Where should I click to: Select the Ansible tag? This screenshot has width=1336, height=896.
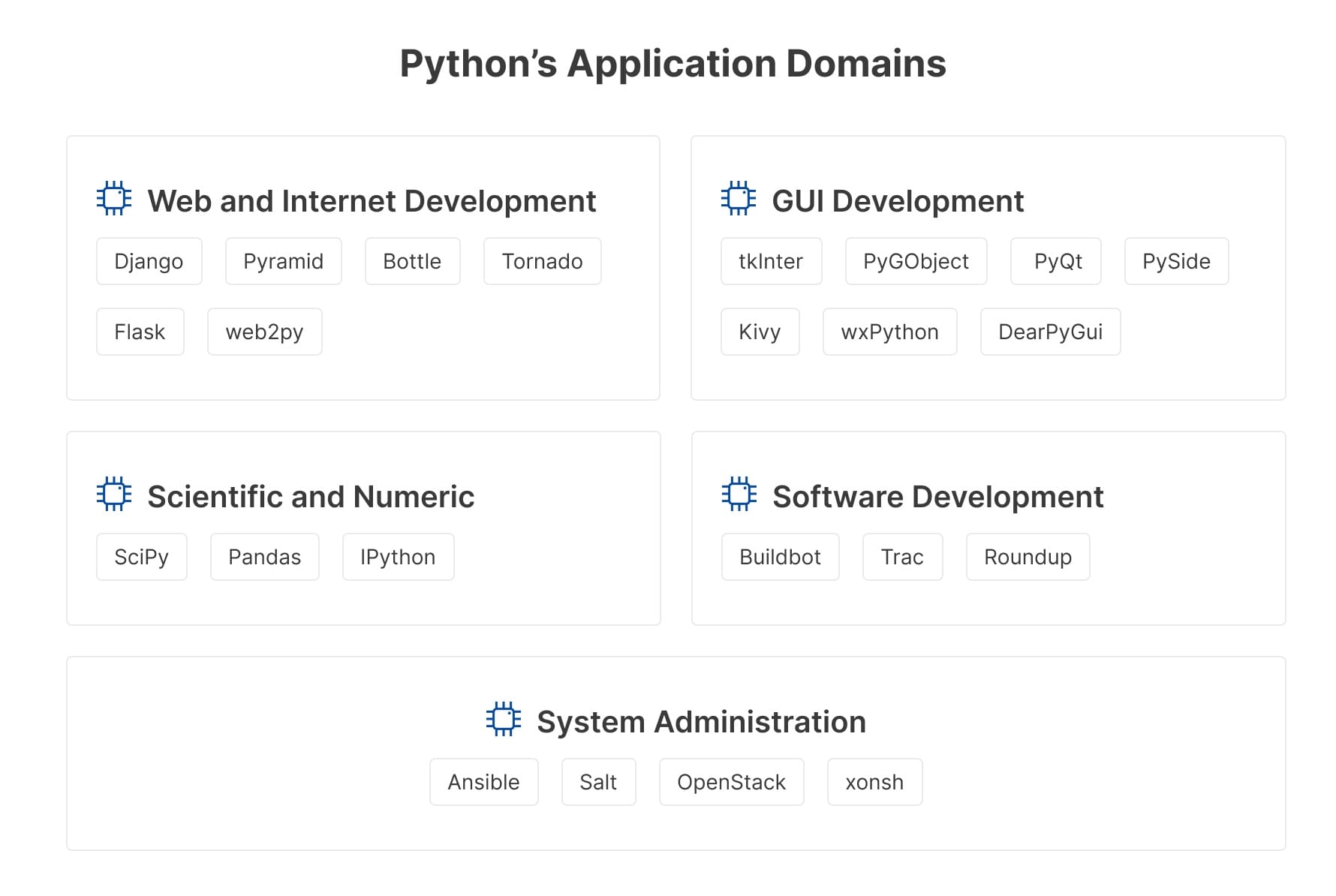484,782
